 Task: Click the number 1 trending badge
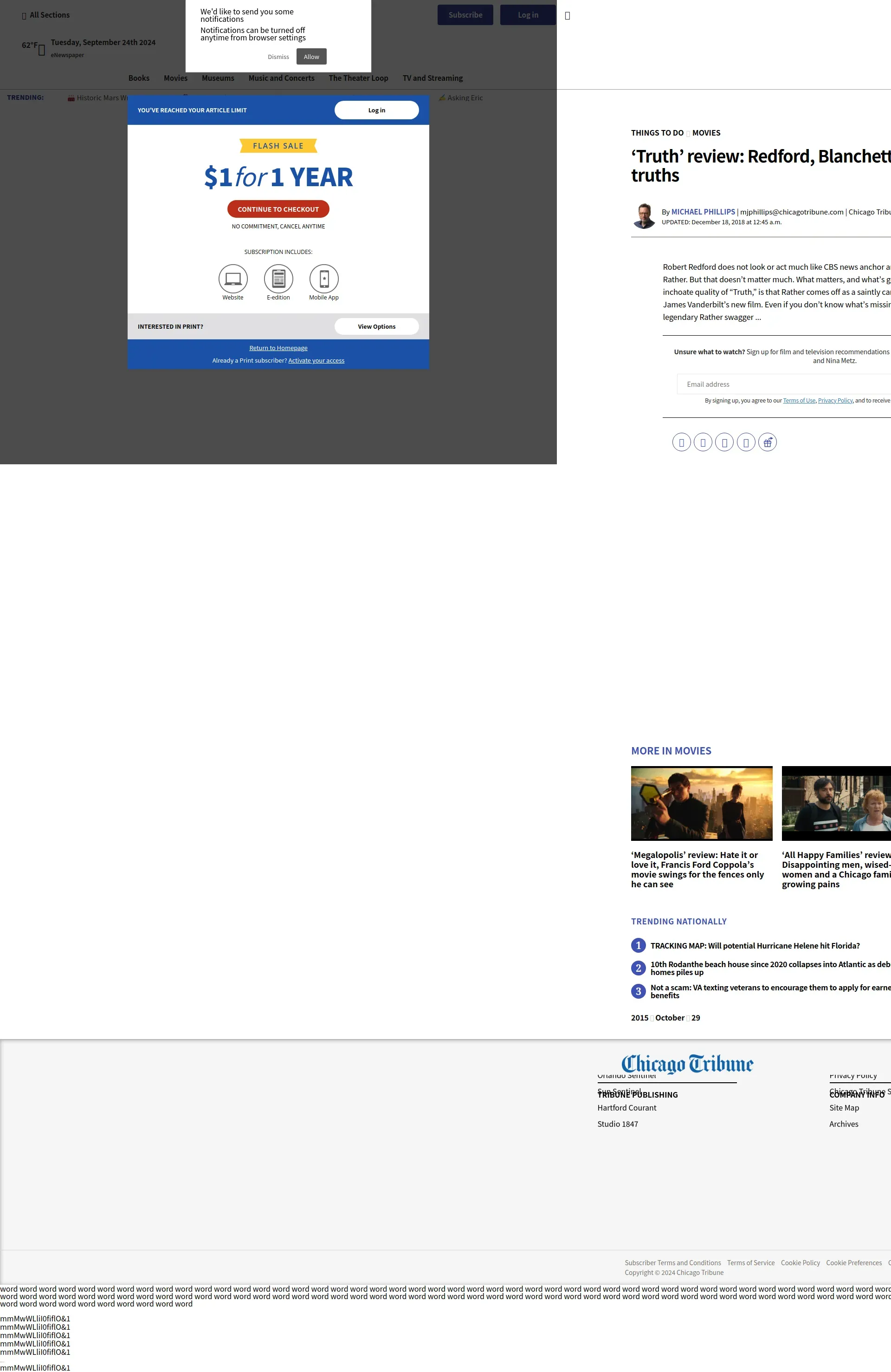638,945
